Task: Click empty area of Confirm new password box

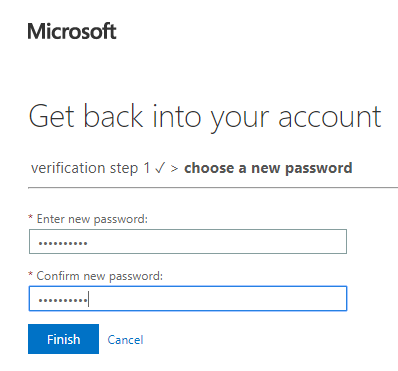Action: pos(218,298)
